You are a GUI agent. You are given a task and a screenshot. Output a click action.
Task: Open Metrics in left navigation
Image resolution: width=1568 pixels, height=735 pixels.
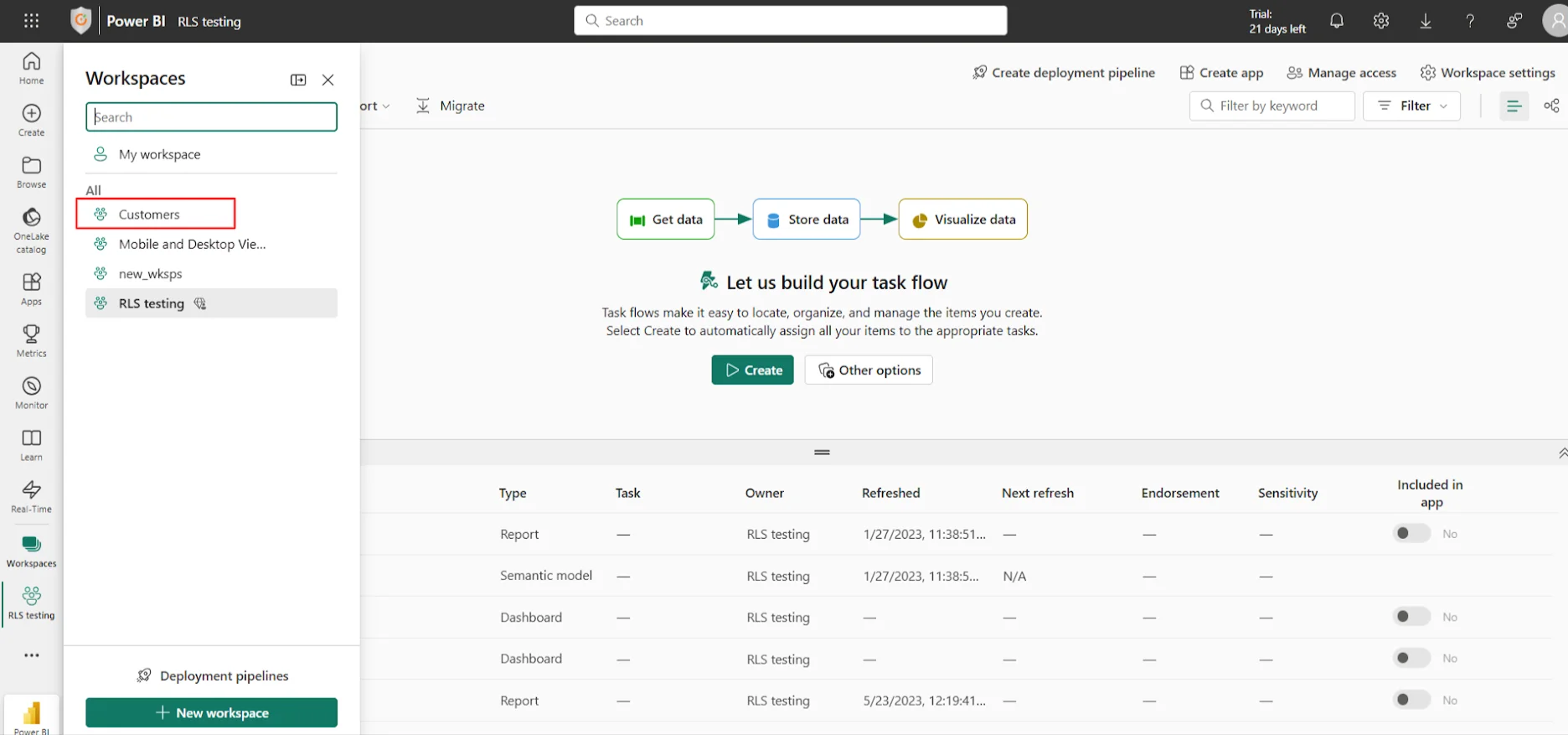pos(31,341)
